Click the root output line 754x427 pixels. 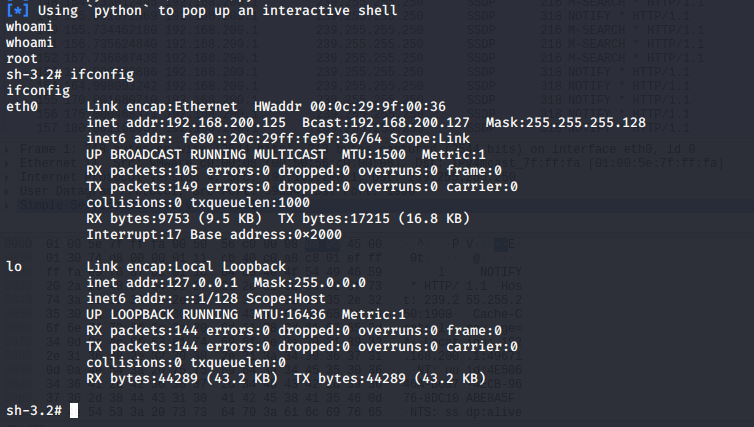tap(22, 59)
